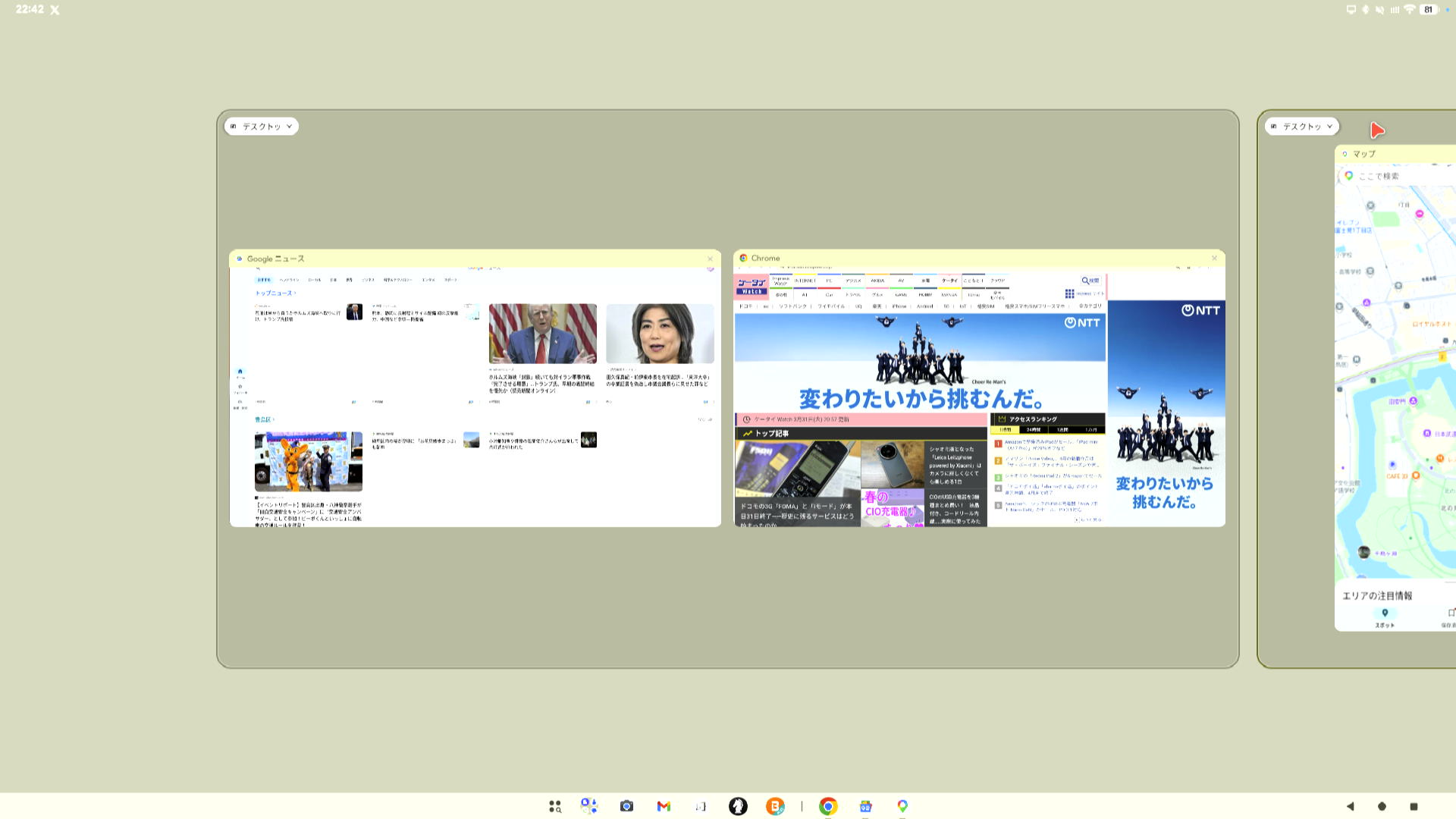The image size is (1456, 819).
Task: Click the ケータイ tab in the Chrome preview
Action: (950, 280)
